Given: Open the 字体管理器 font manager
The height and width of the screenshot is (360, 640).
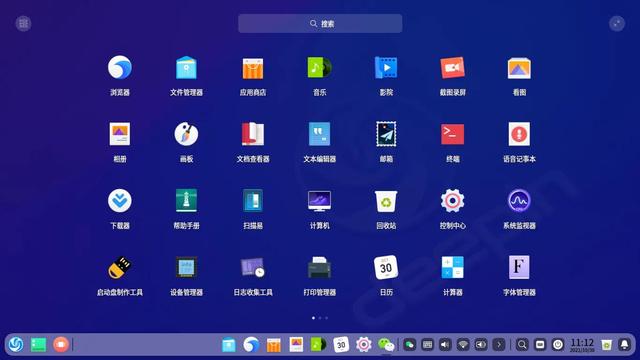Looking at the screenshot, I should [x=519, y=267].
